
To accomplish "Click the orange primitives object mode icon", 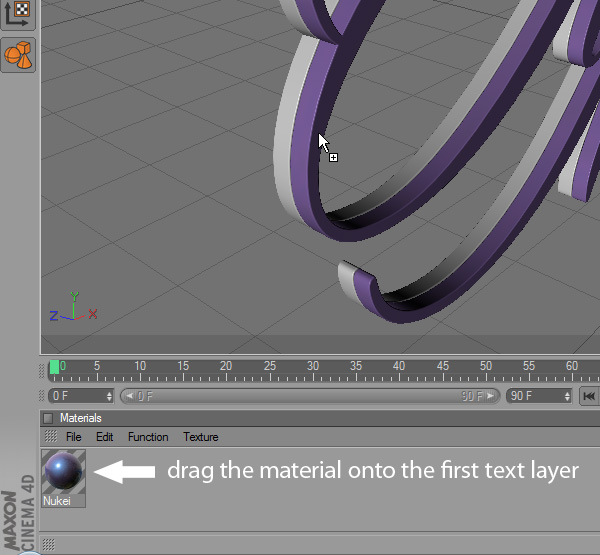I will 18,55.
